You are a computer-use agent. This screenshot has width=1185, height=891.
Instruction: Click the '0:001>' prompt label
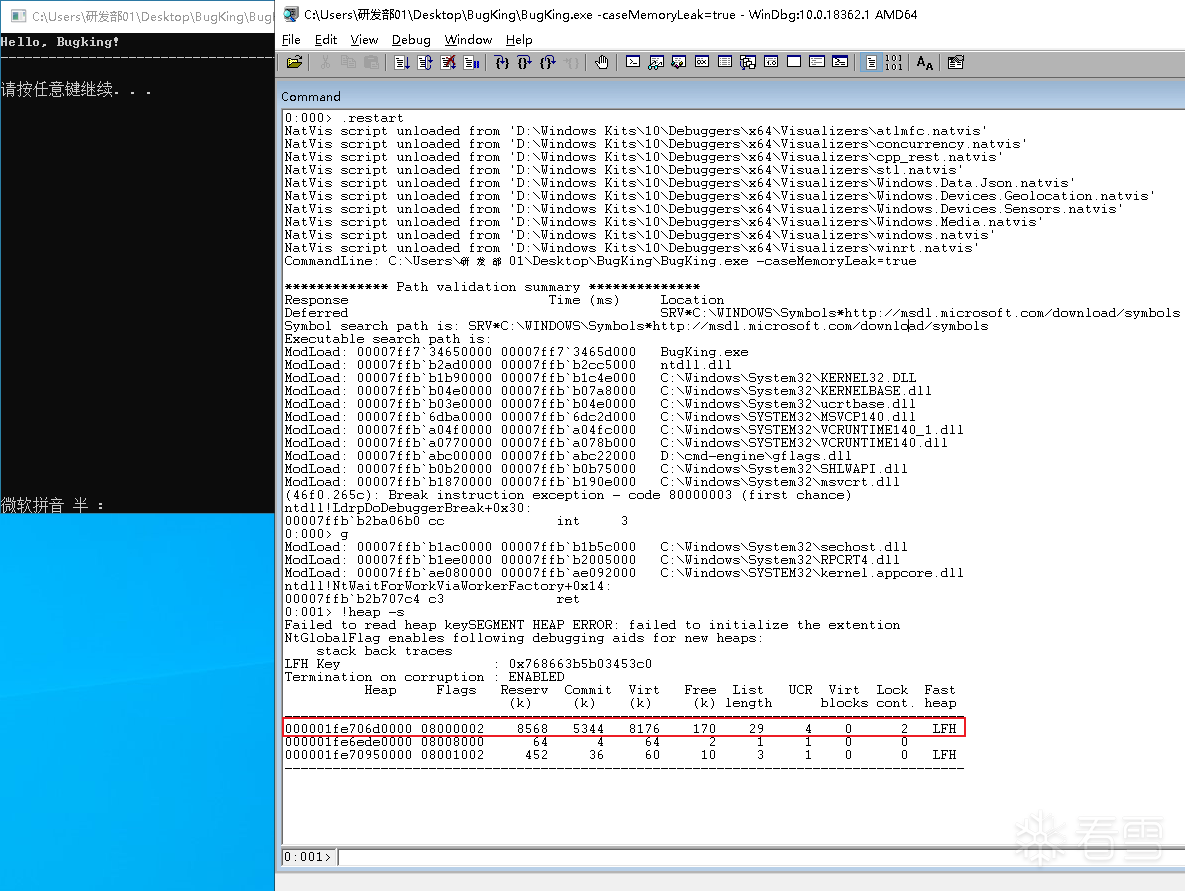pos(308,857)
